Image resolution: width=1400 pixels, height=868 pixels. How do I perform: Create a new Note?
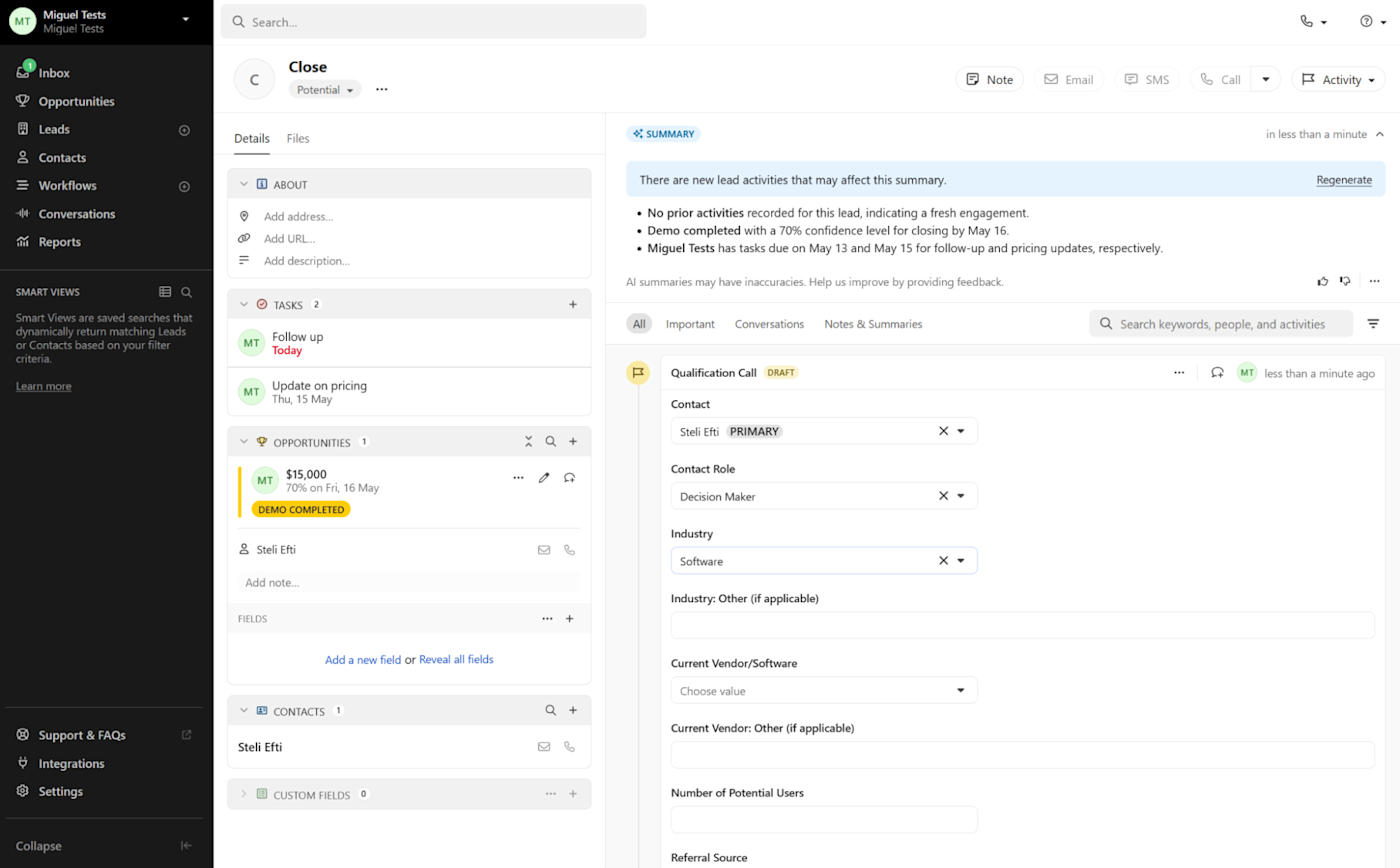pyautogui.click(x=989, y=80)
